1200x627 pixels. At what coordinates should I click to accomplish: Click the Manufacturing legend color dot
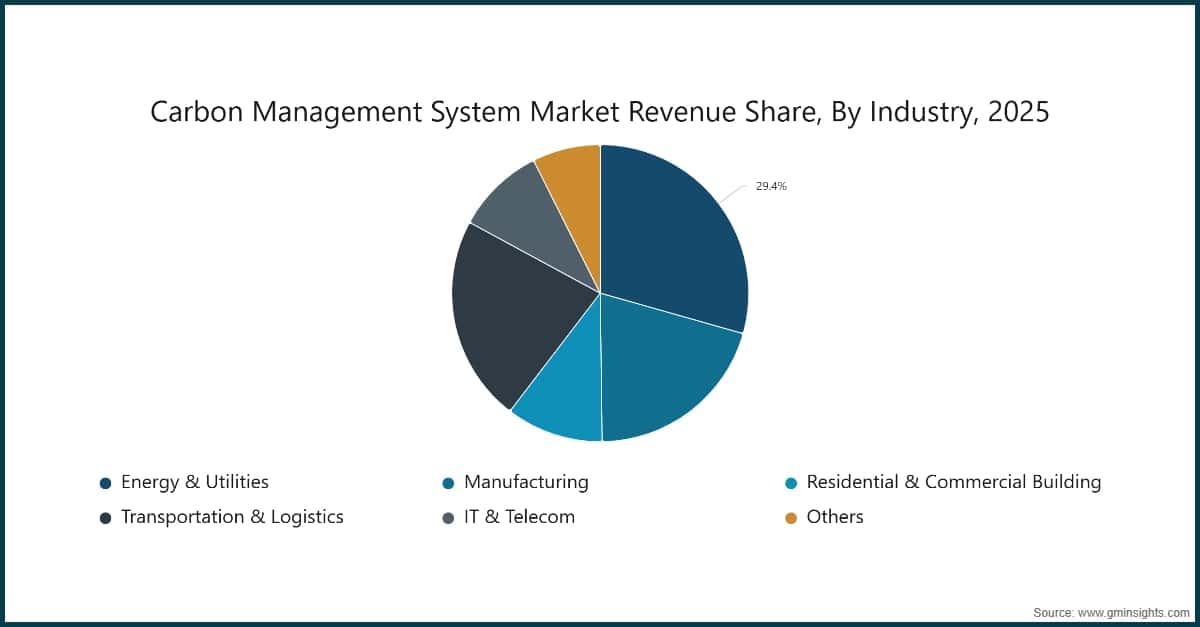(448, 483)
